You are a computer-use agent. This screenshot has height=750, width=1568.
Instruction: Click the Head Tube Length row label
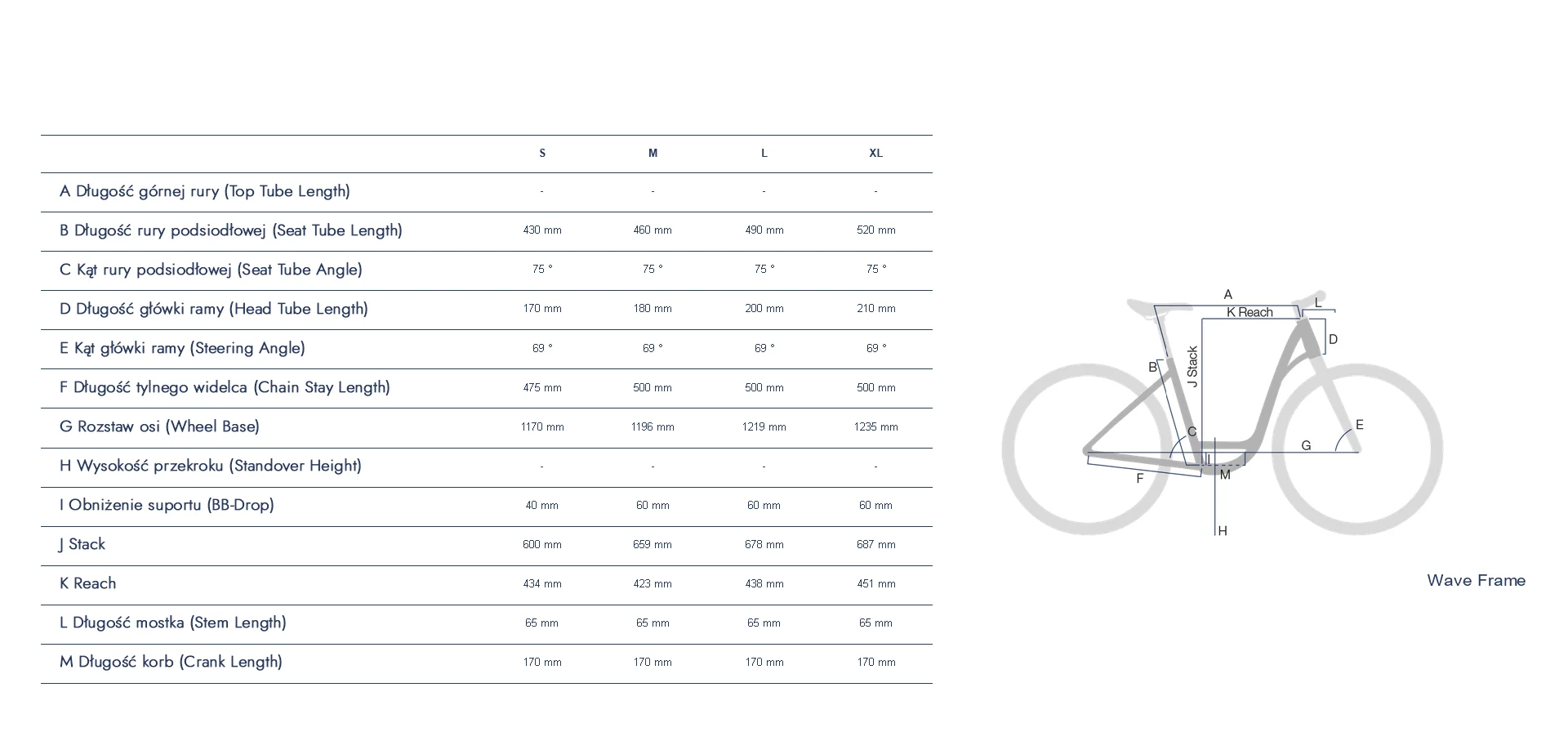point(214,309)
